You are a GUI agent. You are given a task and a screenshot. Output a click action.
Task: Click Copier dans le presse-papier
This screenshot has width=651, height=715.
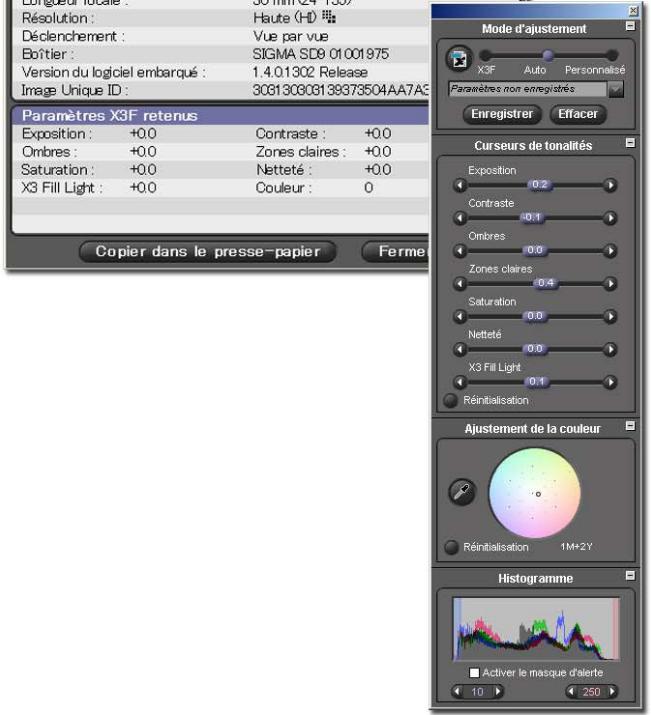(208, 252)
